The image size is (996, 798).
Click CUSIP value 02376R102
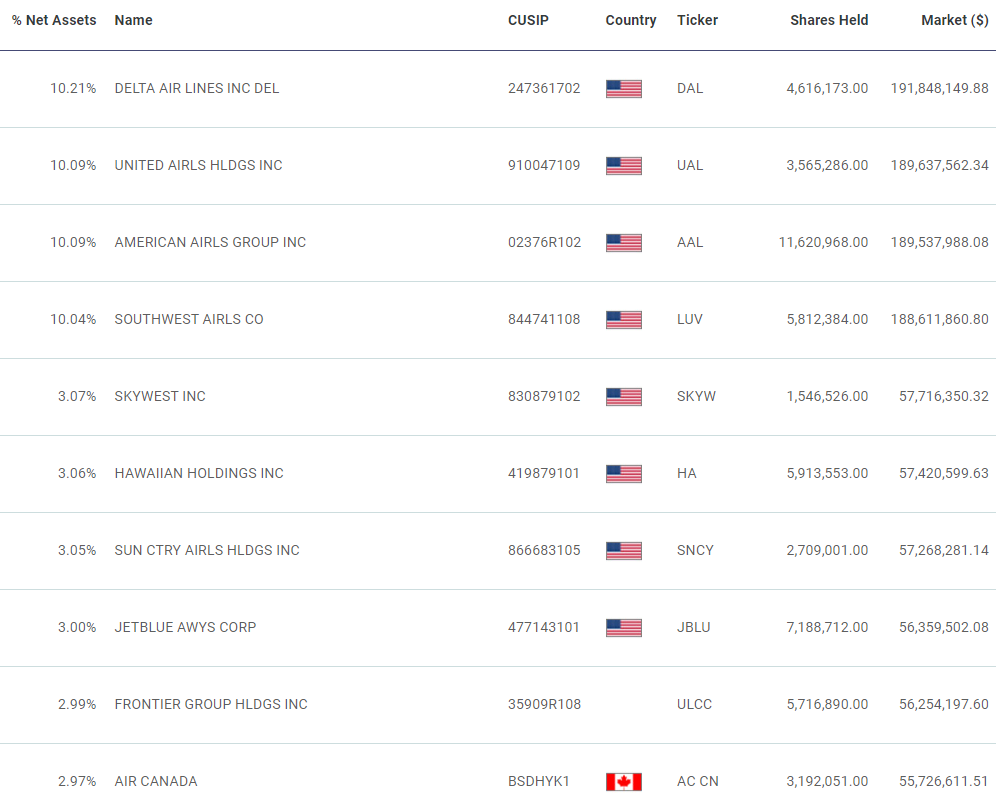pos(544,242)
